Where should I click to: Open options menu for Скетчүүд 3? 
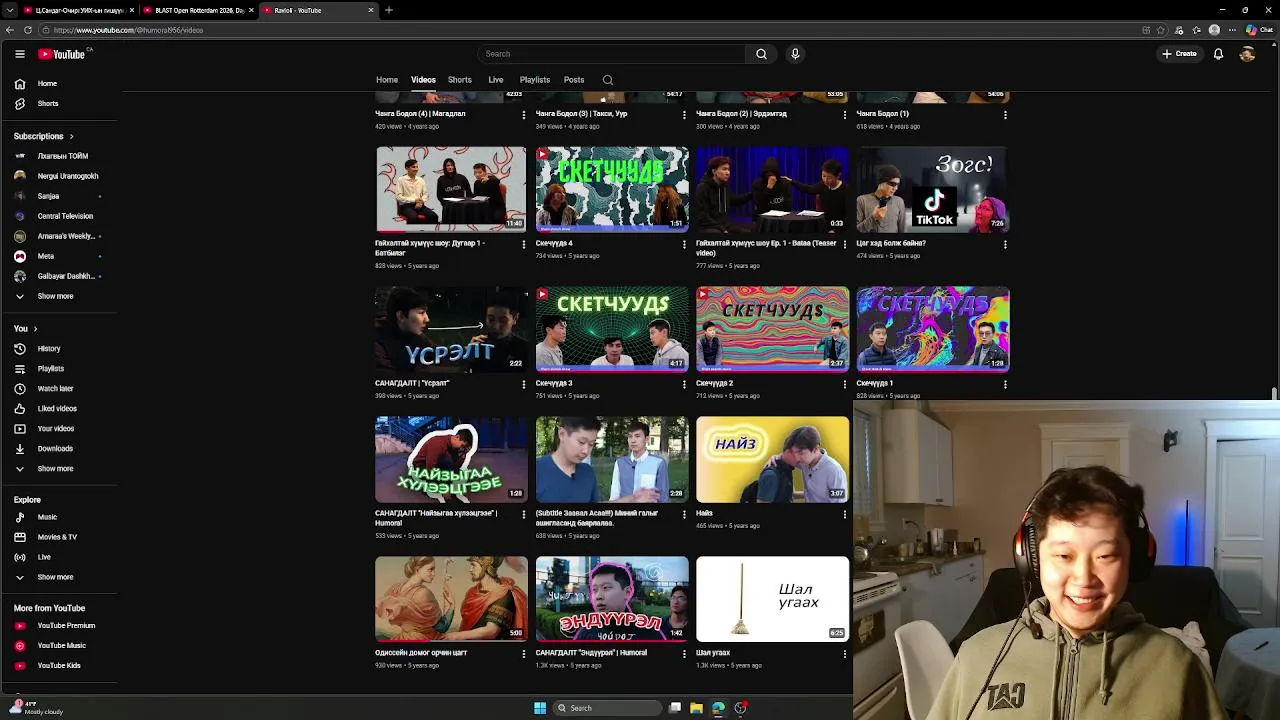[684, 384]
